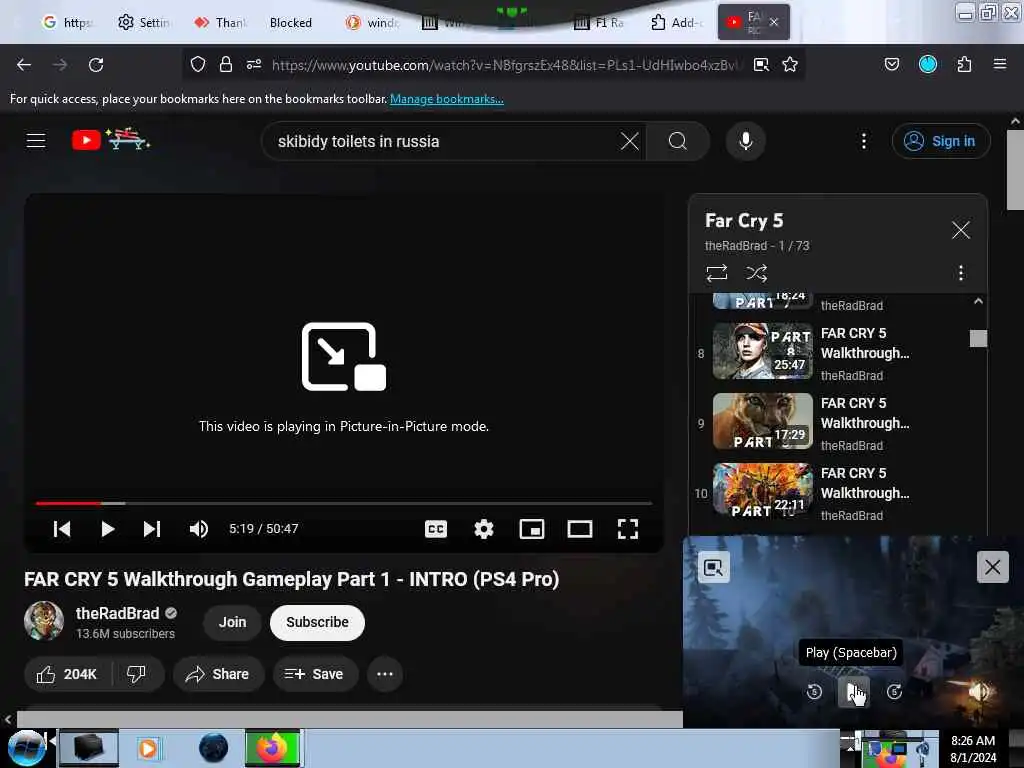The image size is (1024, 768).
Task: Switch to Blocked tab
Action: click(x=291, y=22)
